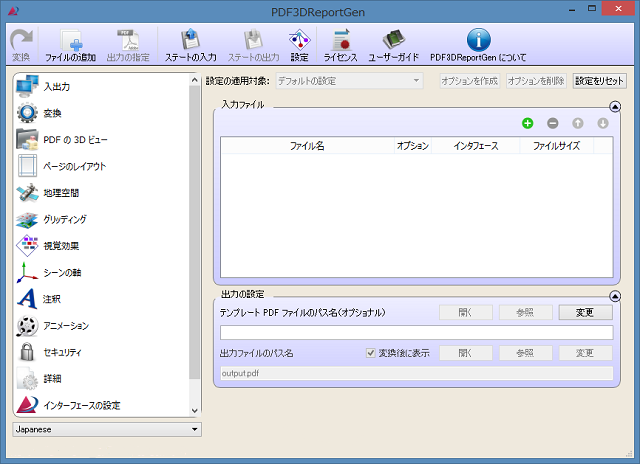Click the ファイル名 column header
The width and height of the screenshot is (640, 464).
pyautogui.click(x=306, y=146)
